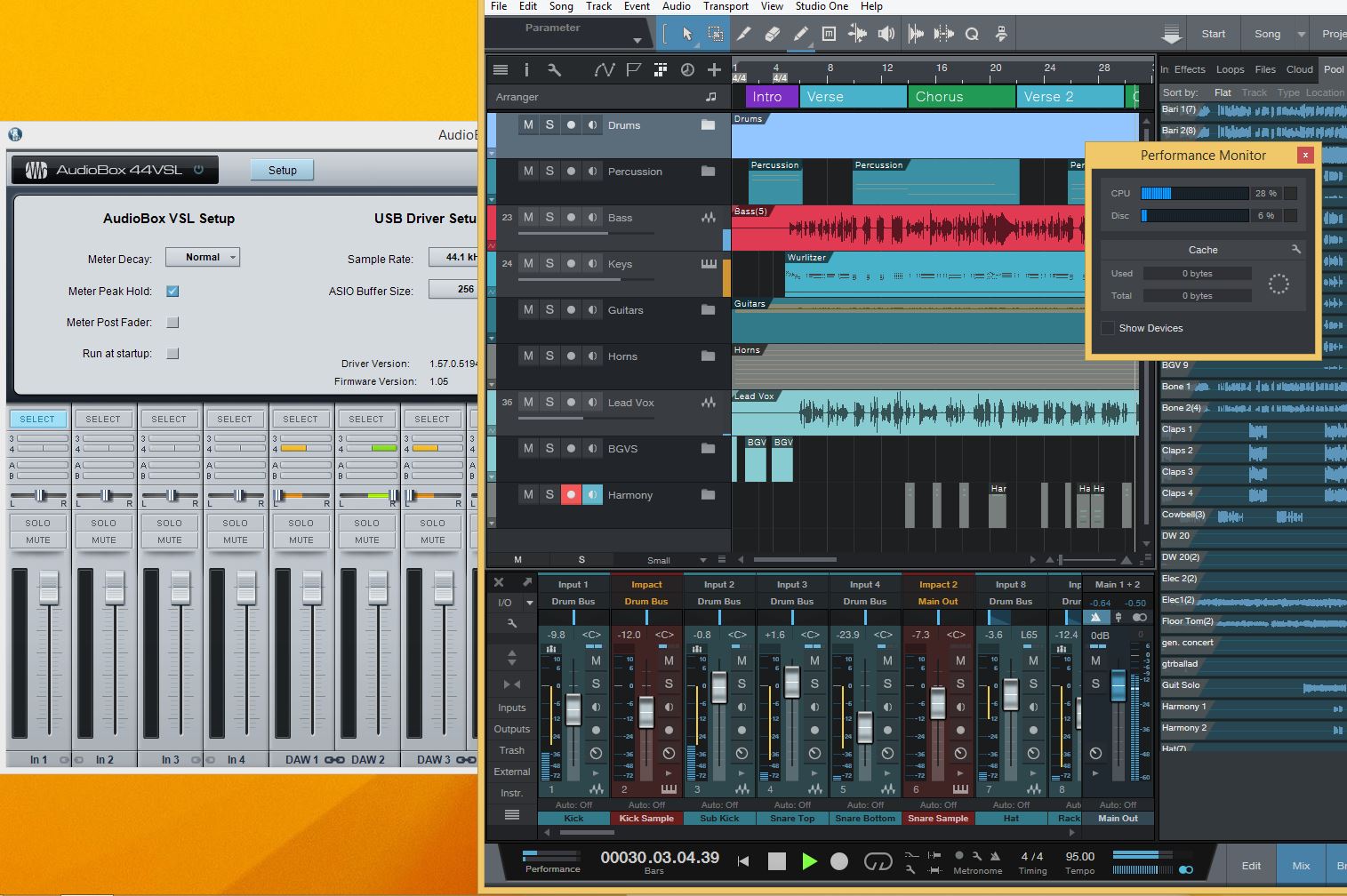Select the Eraser tool

[x=772, y=34]
